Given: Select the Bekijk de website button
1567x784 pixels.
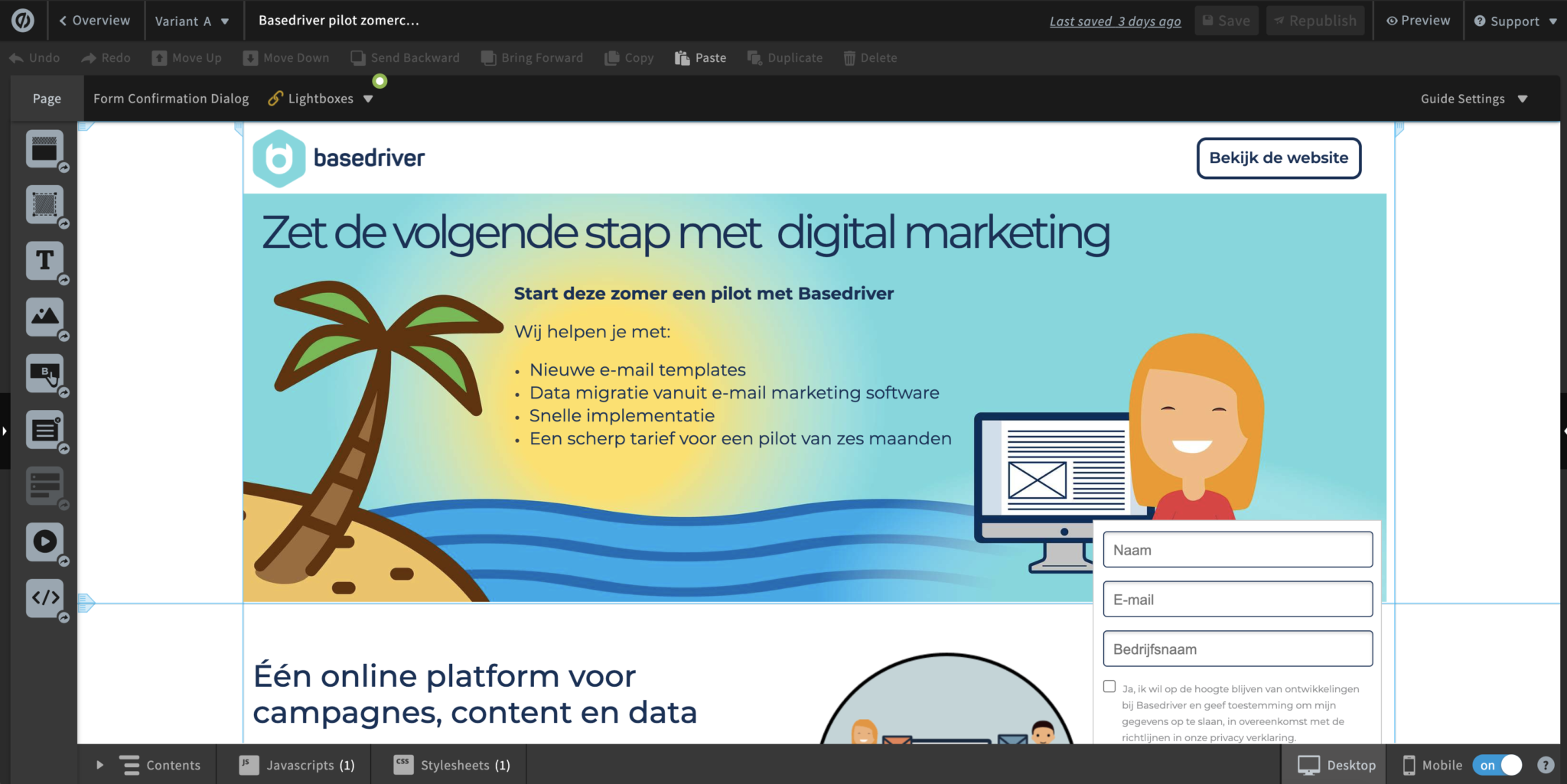Looking at the screenshot, I should (1279, 158).
